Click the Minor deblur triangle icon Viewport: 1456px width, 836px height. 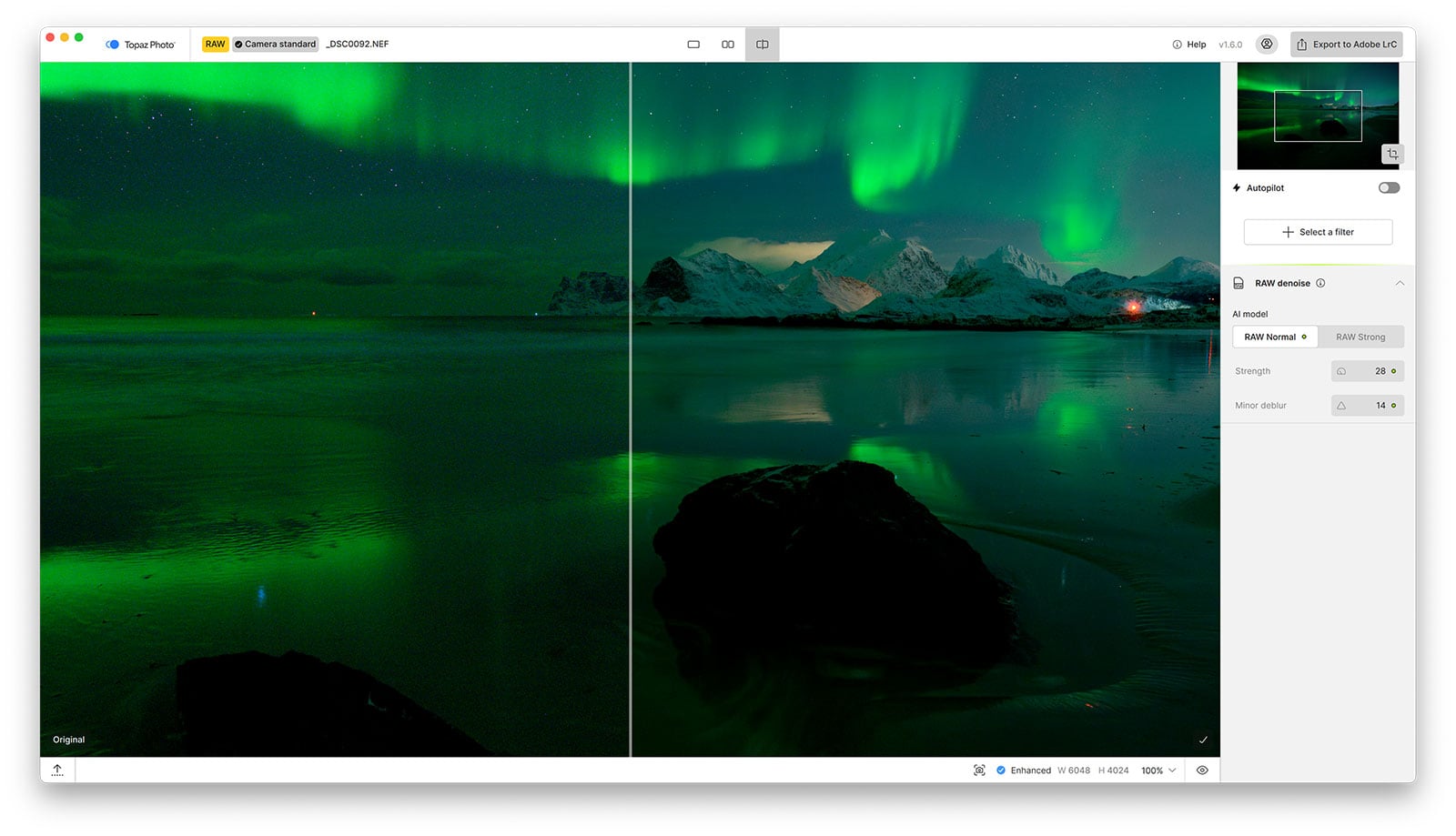(x=1341, y=406)
